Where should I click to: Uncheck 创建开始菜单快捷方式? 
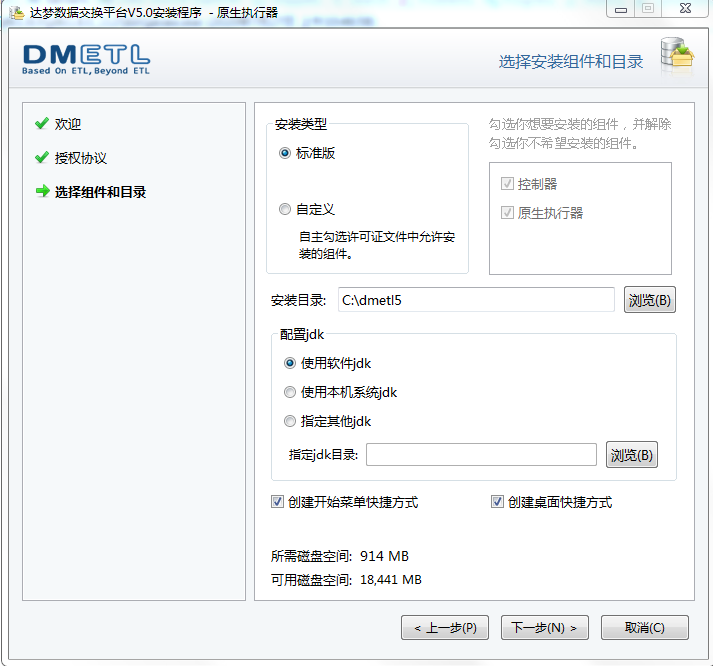(x=277, y=502)
